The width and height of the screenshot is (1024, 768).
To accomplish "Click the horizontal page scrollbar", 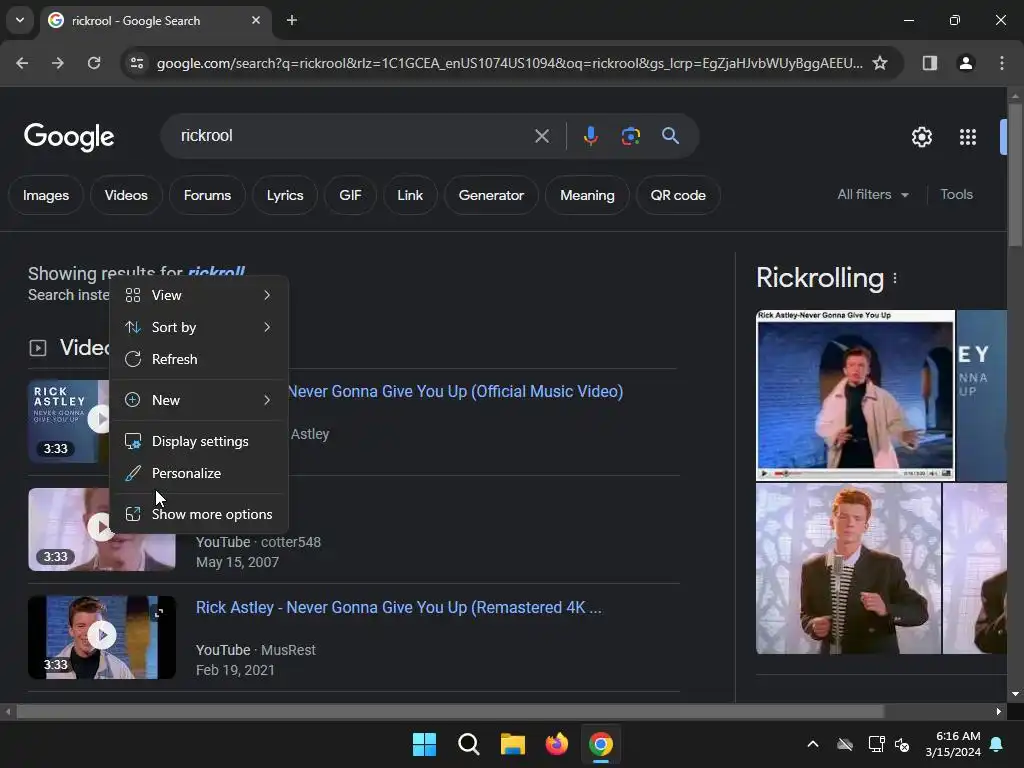I will point(451,711).
